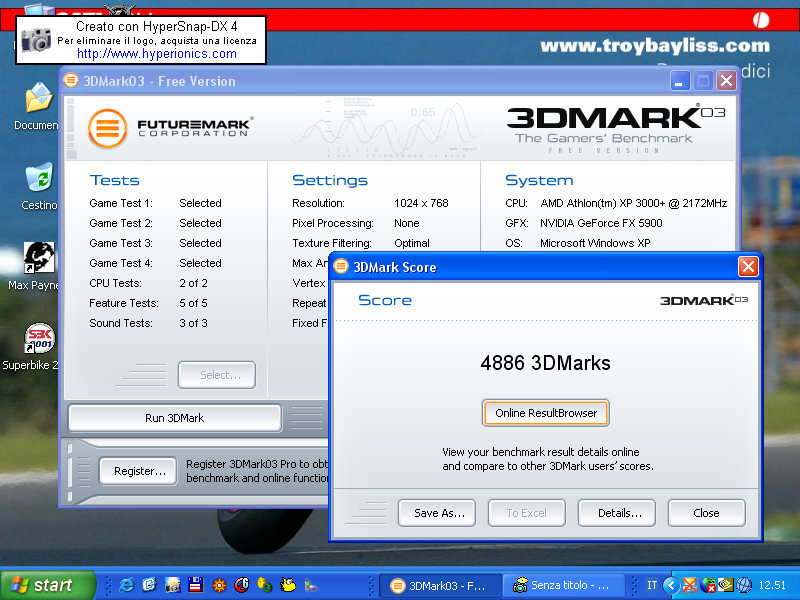Click the Save As... button
This screenshot has width=800, height=600.
tap(437, 513)
